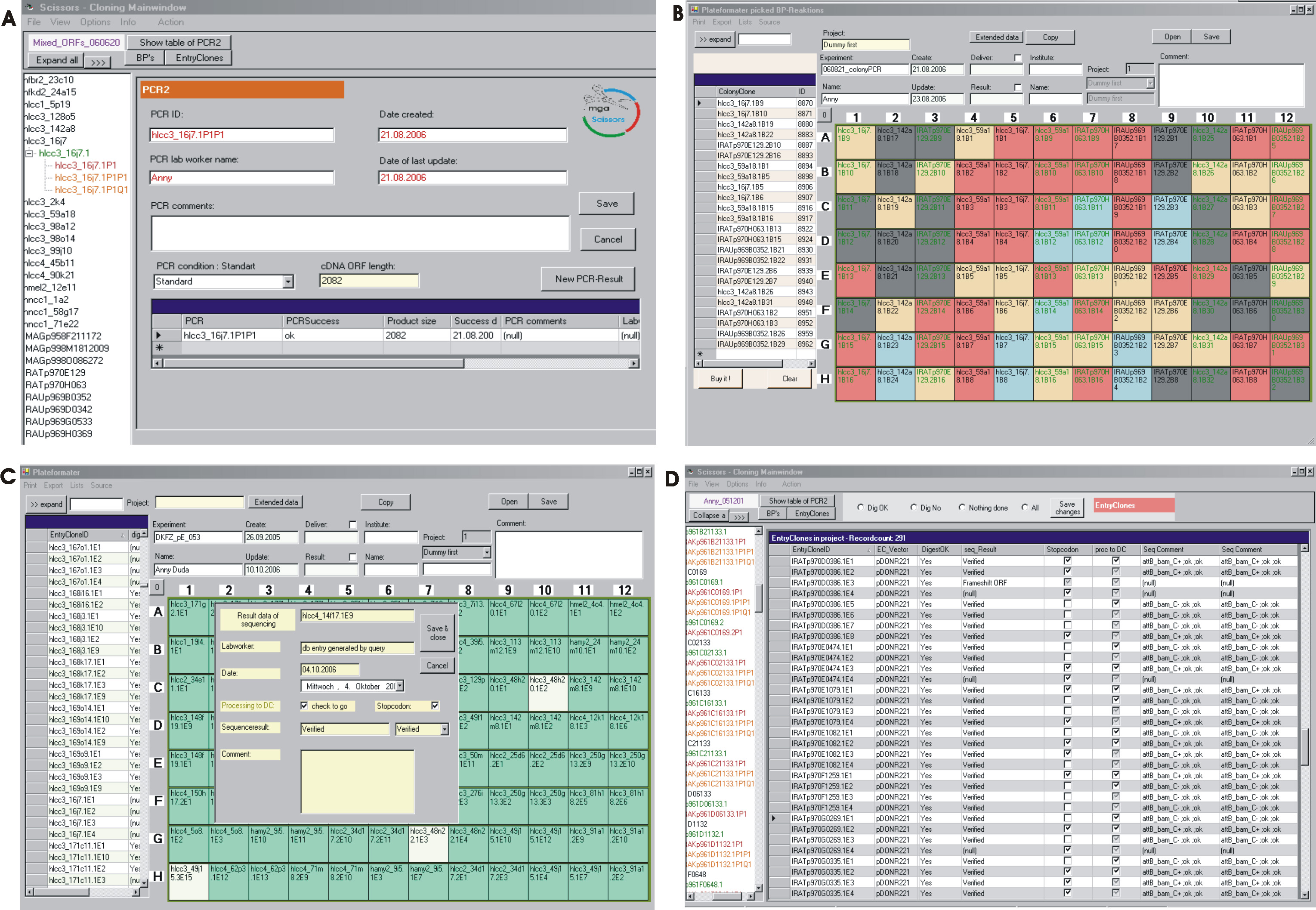Click the >>> button next to Collapse a
The height and width of the screenshot is (910, 1316).
738,517
